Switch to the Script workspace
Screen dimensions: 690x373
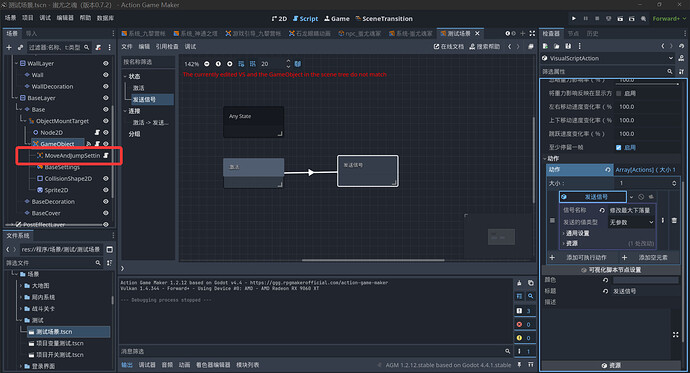[305, 18]
